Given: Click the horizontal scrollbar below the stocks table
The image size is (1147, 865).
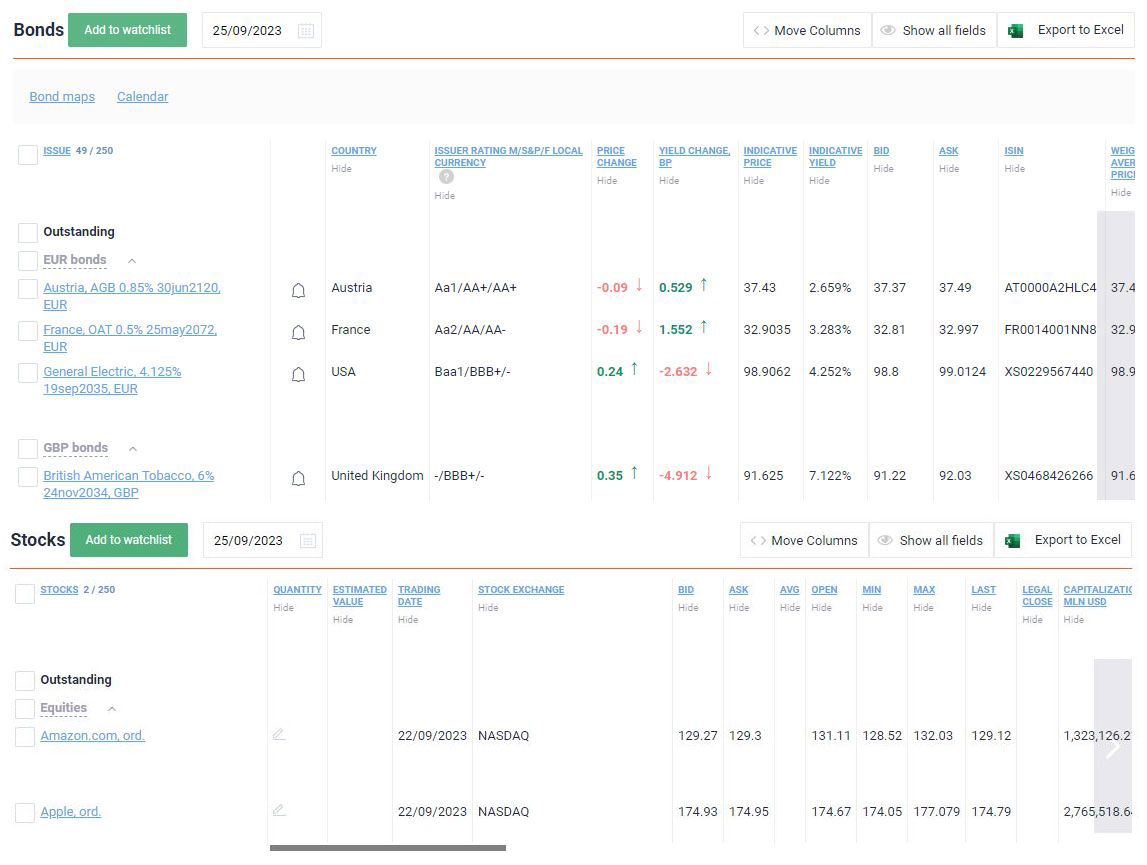Looking at the screenshot, I should coord(385,849).
